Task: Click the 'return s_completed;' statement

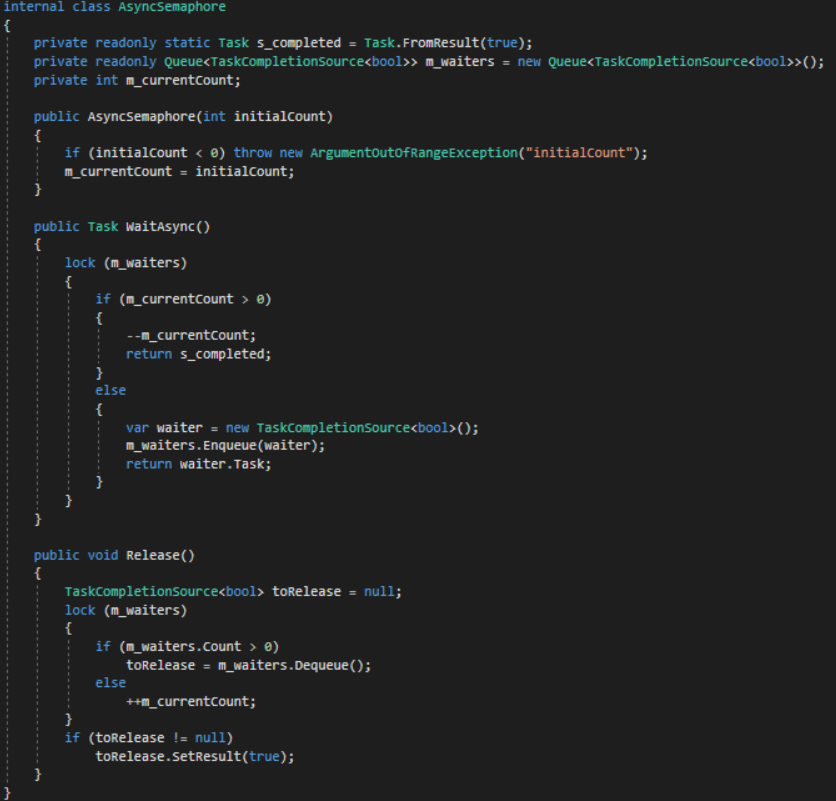Action: [x=198, y=354]
